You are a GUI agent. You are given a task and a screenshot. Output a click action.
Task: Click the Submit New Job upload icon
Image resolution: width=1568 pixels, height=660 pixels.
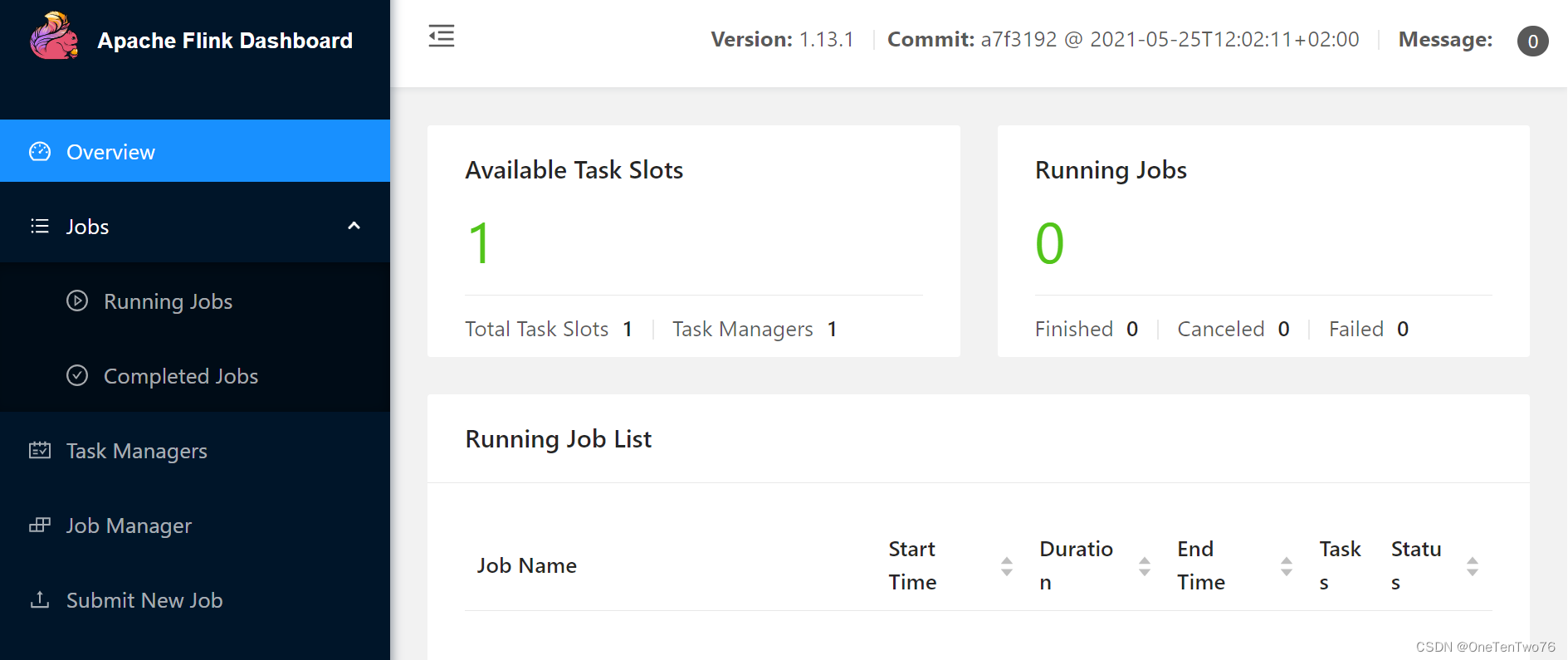[x=40, y=599]
